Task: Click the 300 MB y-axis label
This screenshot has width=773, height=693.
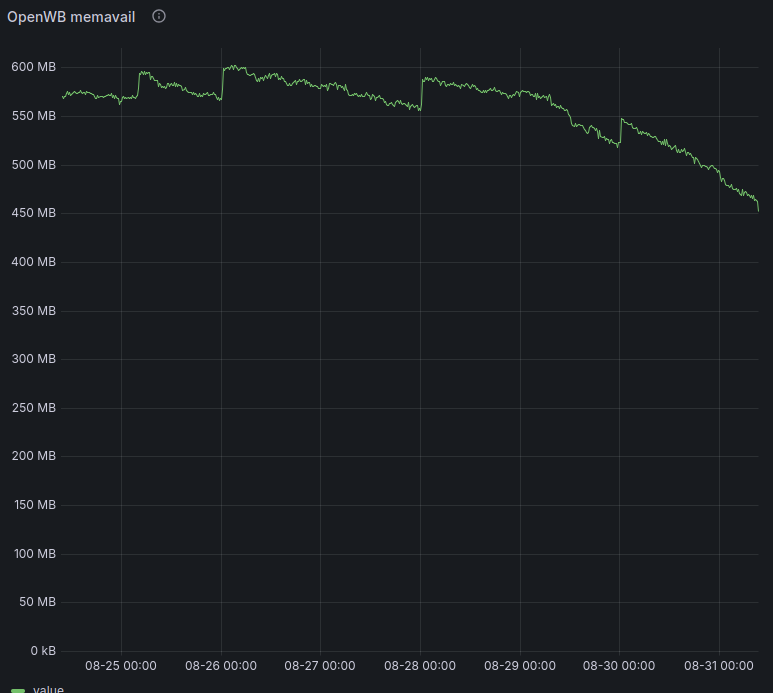Action: click(x=34, y=359)
